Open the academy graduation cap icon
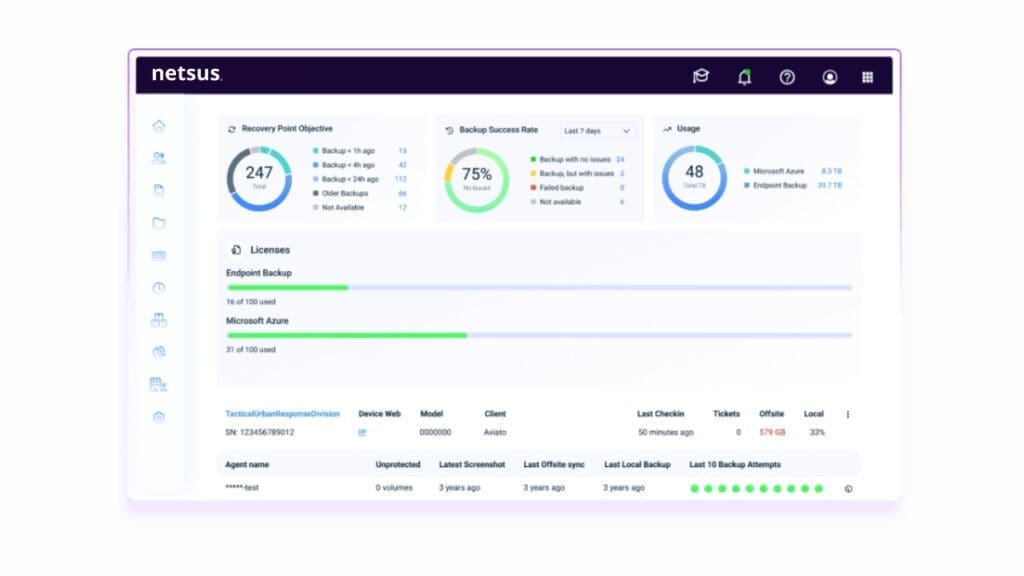This screenshot has height=576, width=1024. tap(701, 76)
